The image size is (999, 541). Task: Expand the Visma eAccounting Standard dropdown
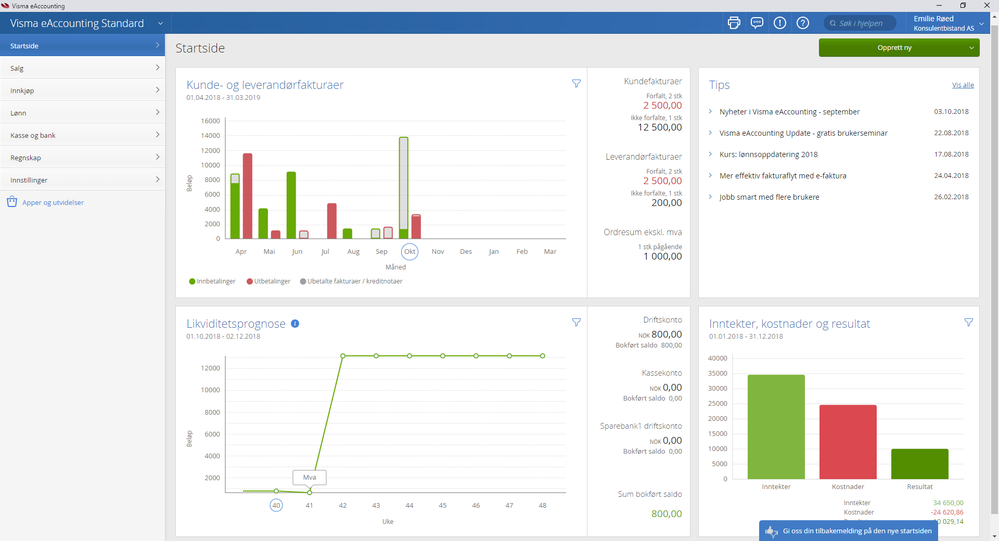point(160,23)
